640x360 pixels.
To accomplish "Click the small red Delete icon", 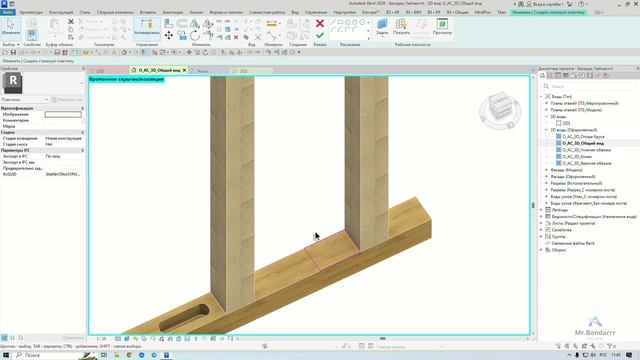I will coord(236,37).
